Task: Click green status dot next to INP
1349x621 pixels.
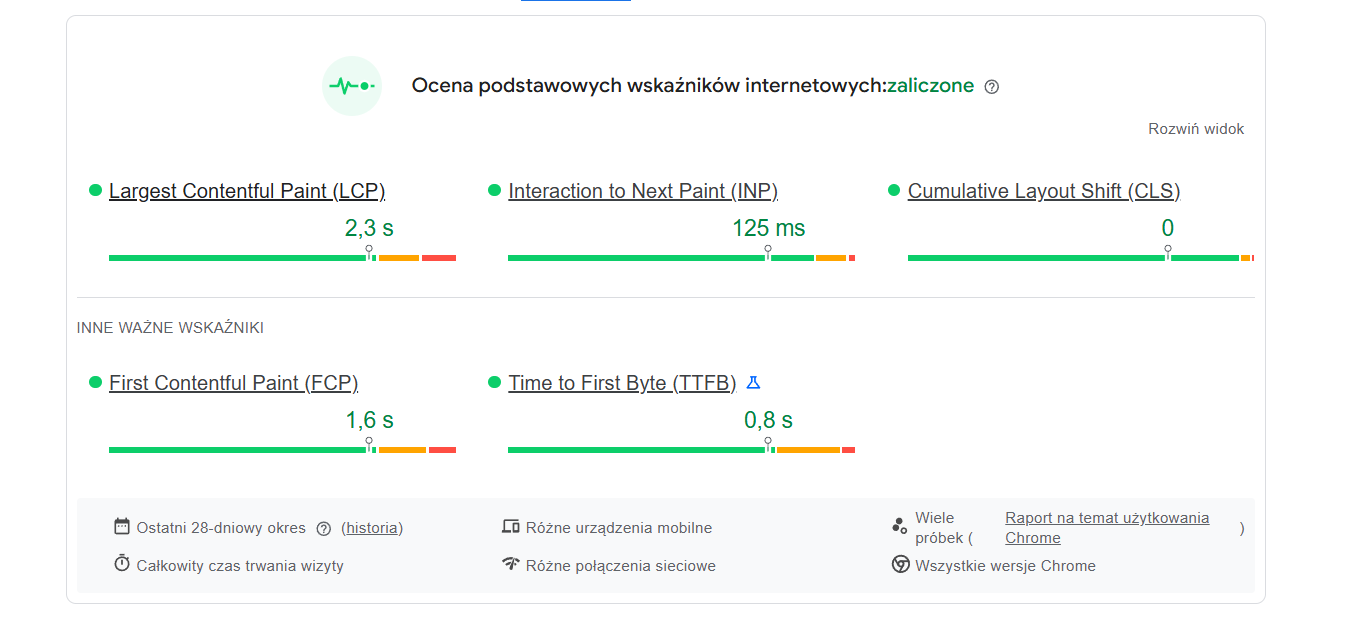Action: click(x=494, y=190)
